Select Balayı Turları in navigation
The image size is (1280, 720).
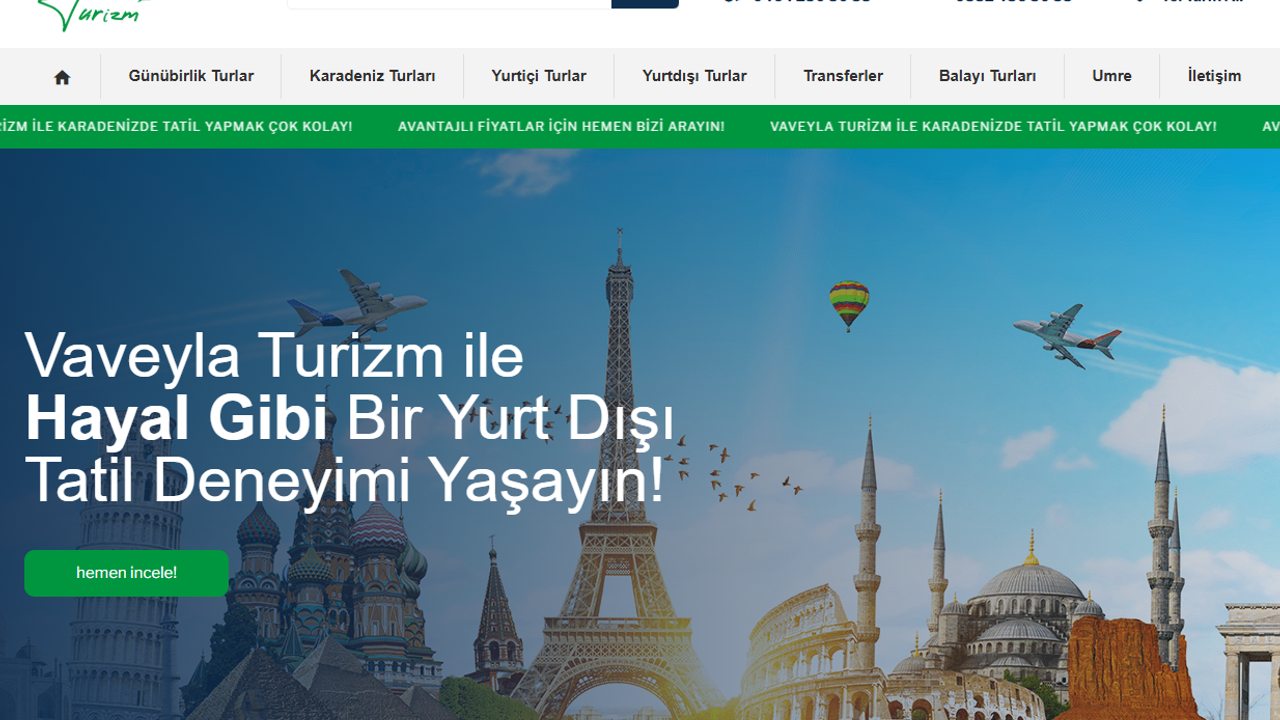pyautogui.click(x=987, y=76)
